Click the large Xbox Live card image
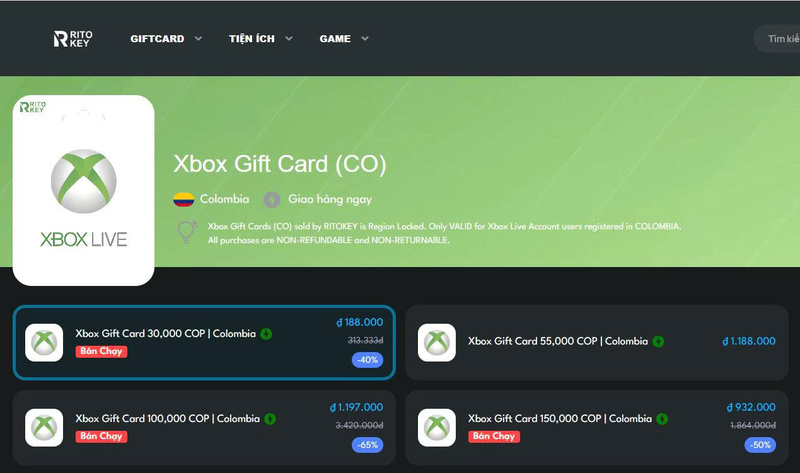This screenshot has height=473, width=800. point(84,190)
